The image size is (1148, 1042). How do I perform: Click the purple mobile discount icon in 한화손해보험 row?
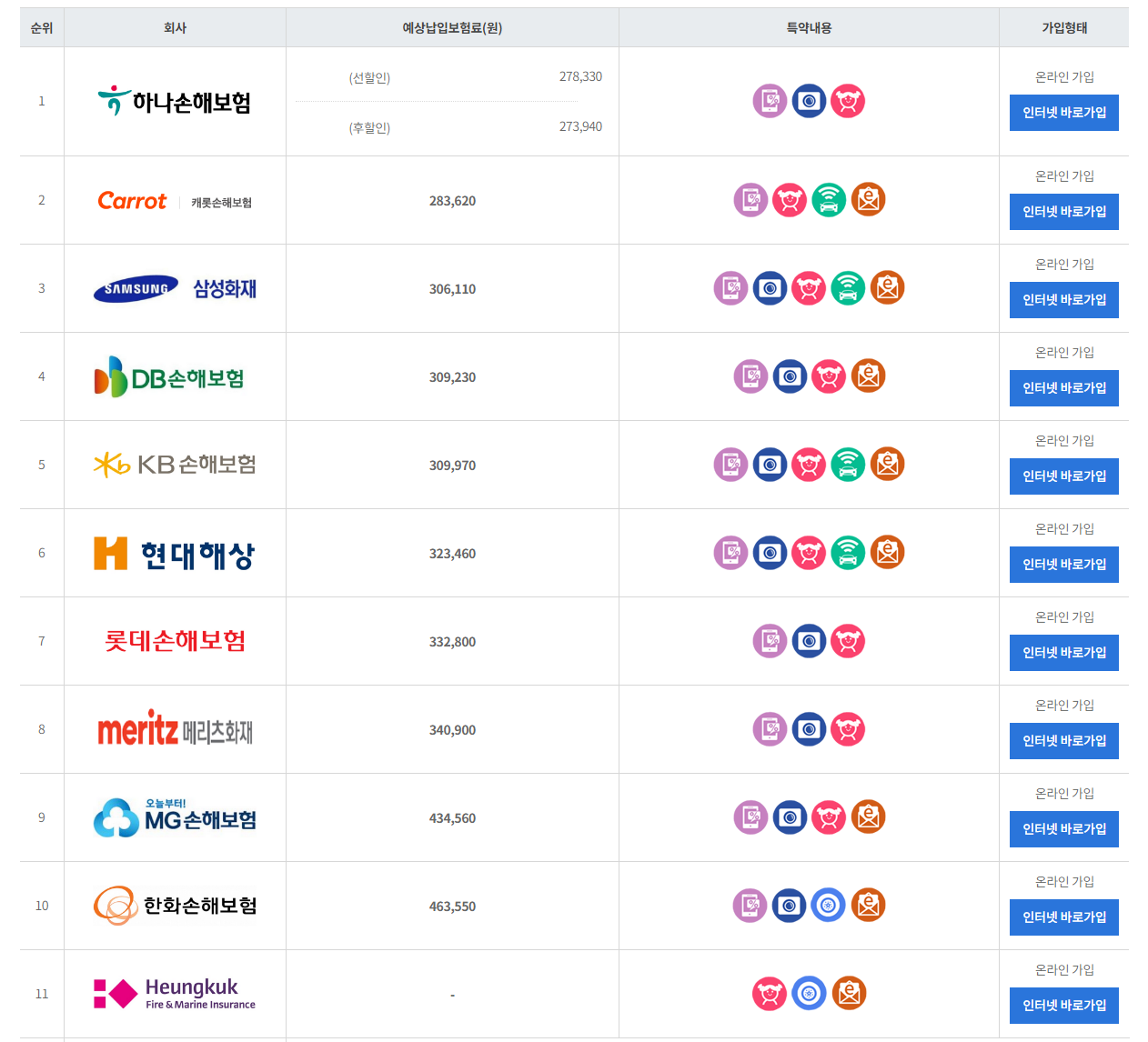point(750,906)
